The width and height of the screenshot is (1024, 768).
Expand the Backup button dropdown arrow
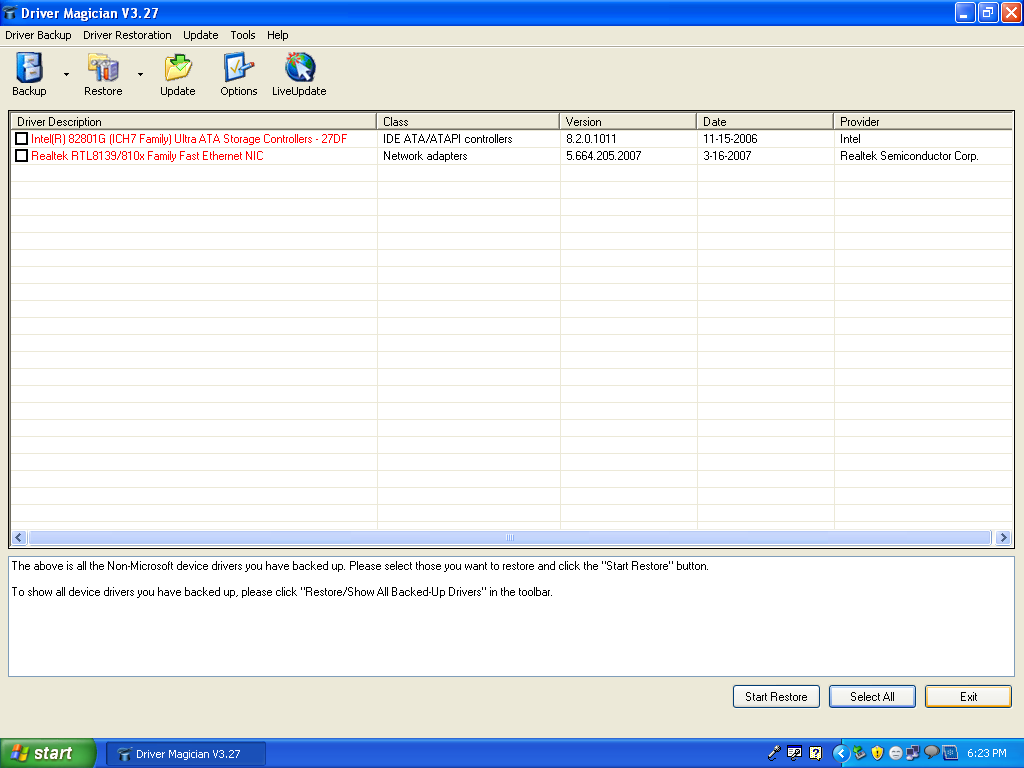66,74
